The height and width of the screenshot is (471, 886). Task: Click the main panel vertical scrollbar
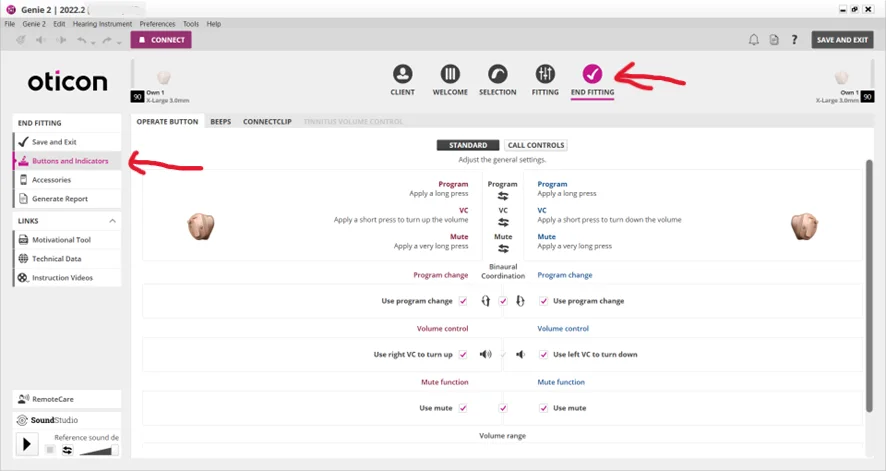[869, 286]
